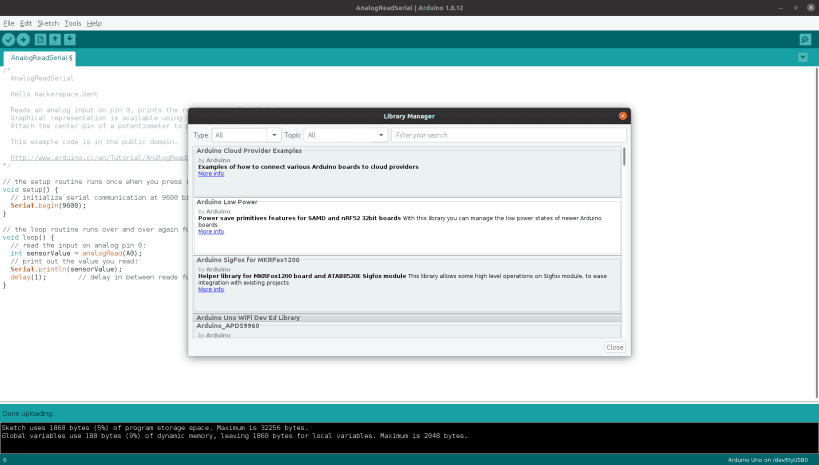Click the Library Manager title bar text
The height and width of the screenshot is (465, 819).
(x=409, y=116)
